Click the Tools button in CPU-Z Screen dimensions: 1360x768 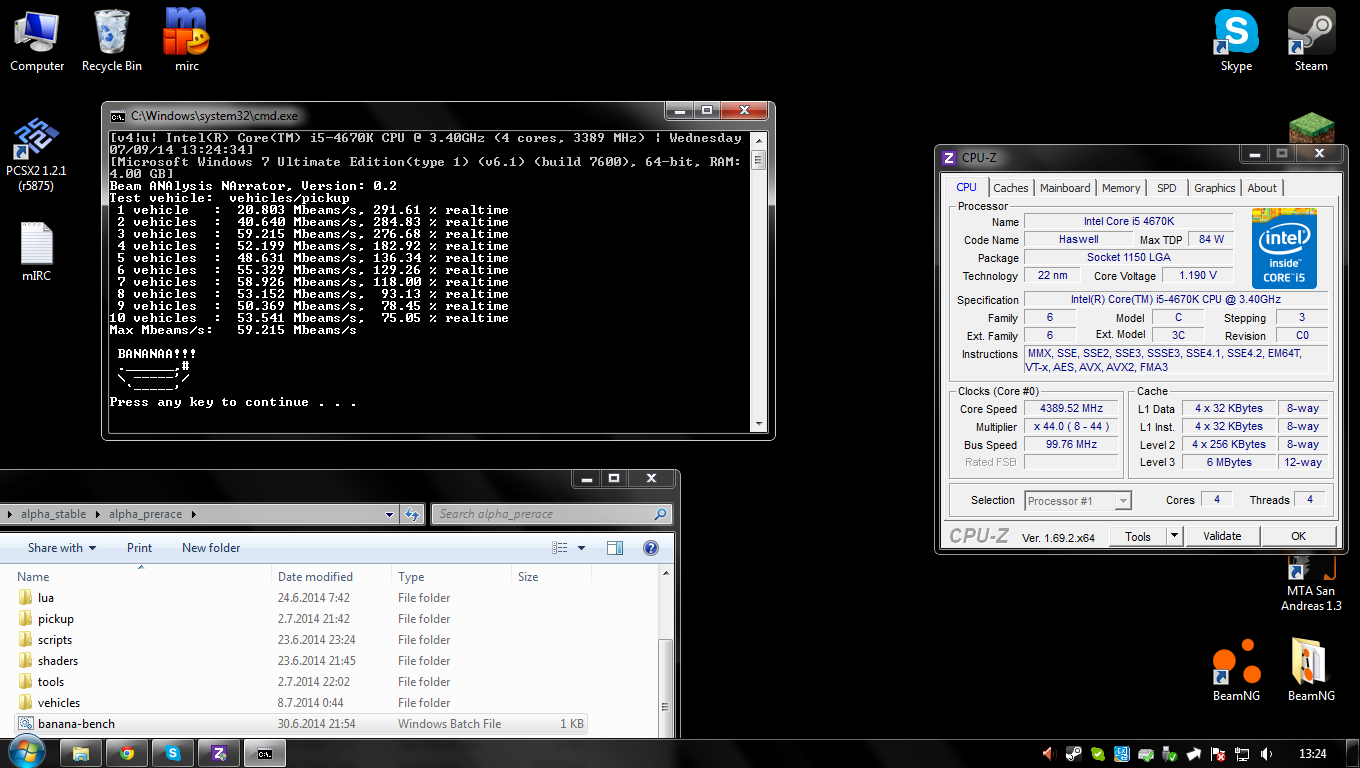1138,536
